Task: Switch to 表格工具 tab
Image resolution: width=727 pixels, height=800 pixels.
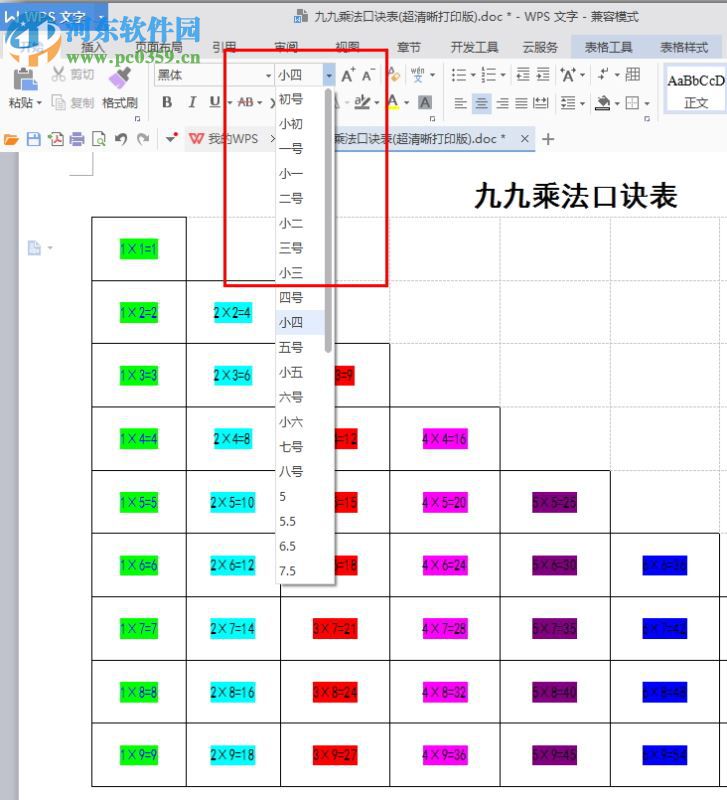Action: click(x=608, y=47)
